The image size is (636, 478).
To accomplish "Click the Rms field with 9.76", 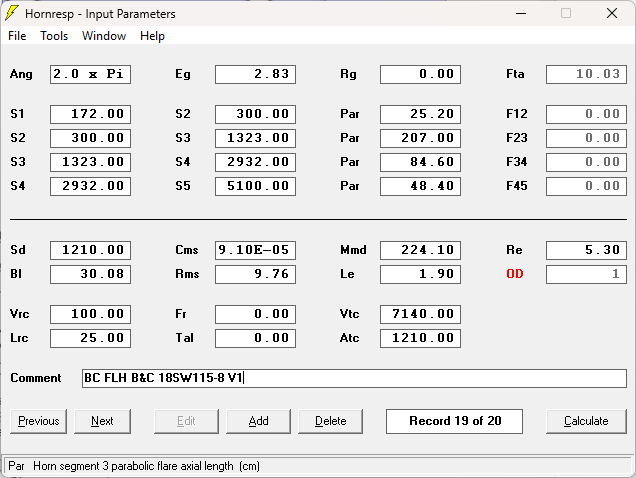I will (x=256, y=274).
